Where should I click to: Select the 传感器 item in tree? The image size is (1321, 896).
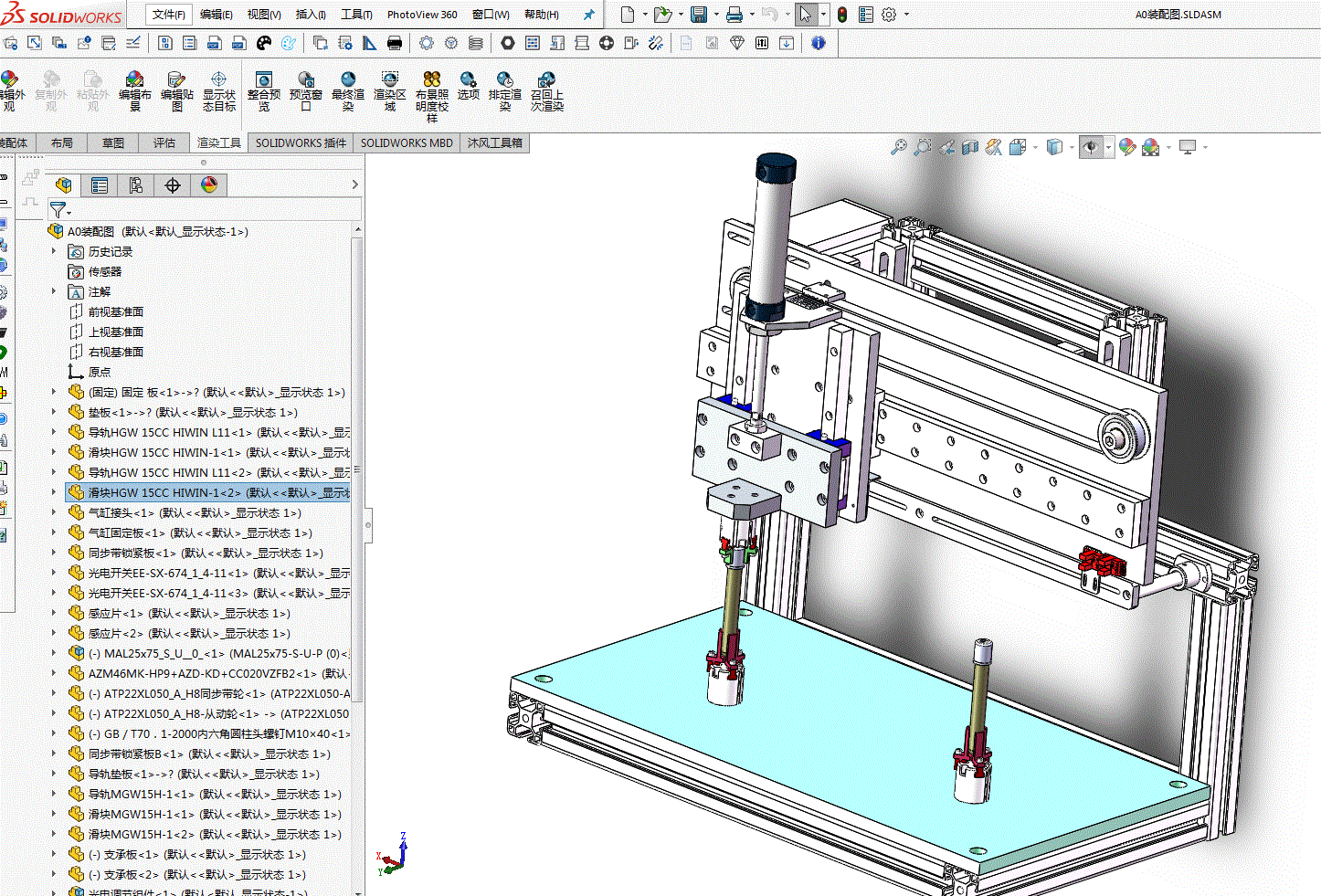pos(105,271)
